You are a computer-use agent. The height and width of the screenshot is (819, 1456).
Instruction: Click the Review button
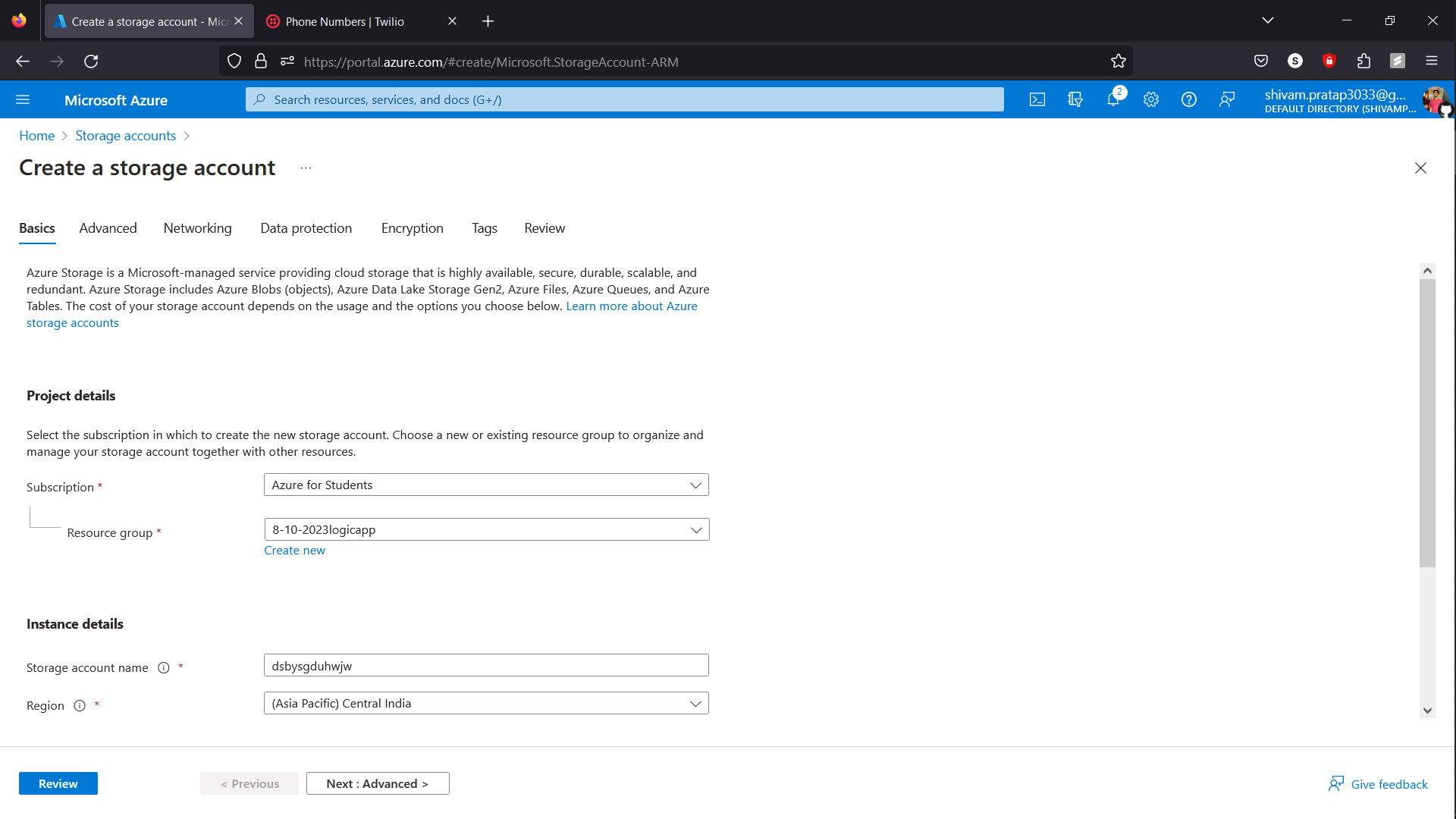58,783
